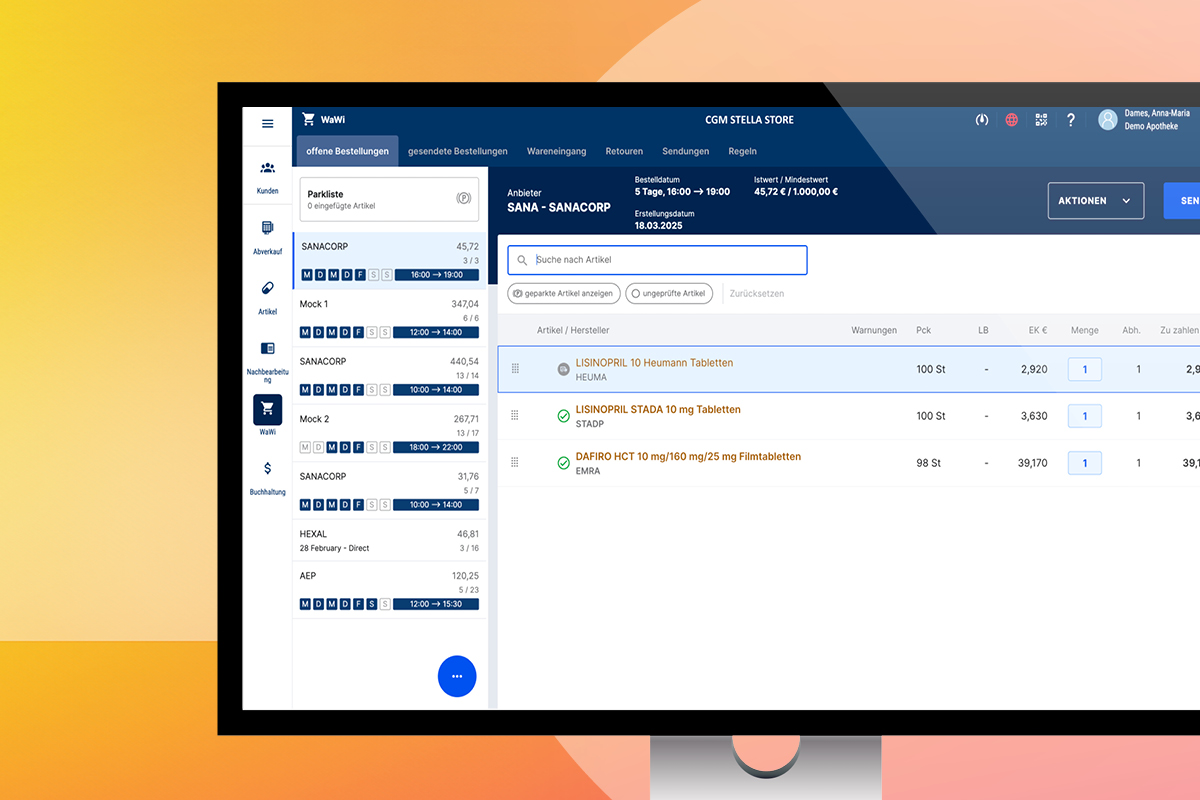
Task: Select the Mock 1 order
Action: coord(390,318)
